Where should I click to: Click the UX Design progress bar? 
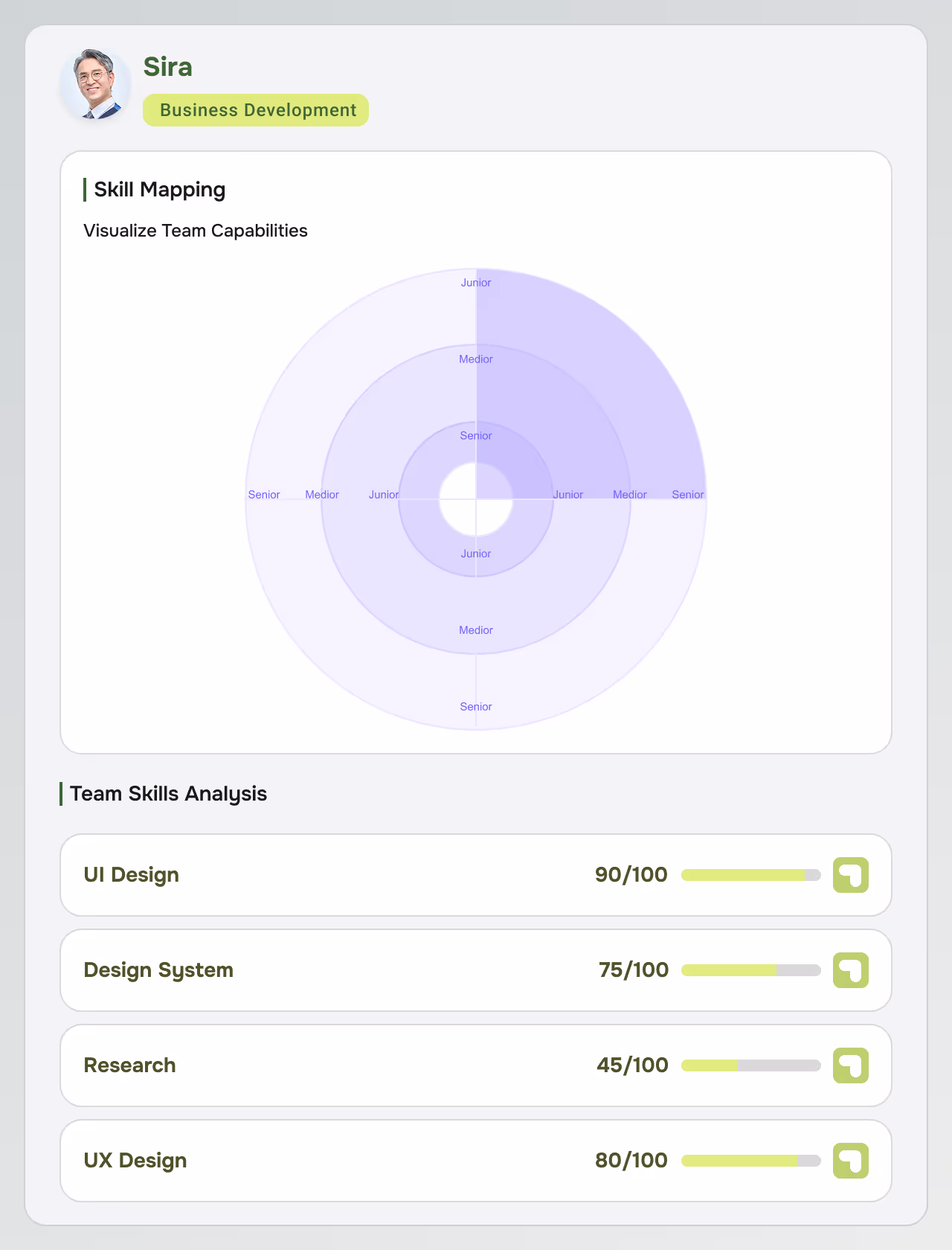(x=751, y=1161)
